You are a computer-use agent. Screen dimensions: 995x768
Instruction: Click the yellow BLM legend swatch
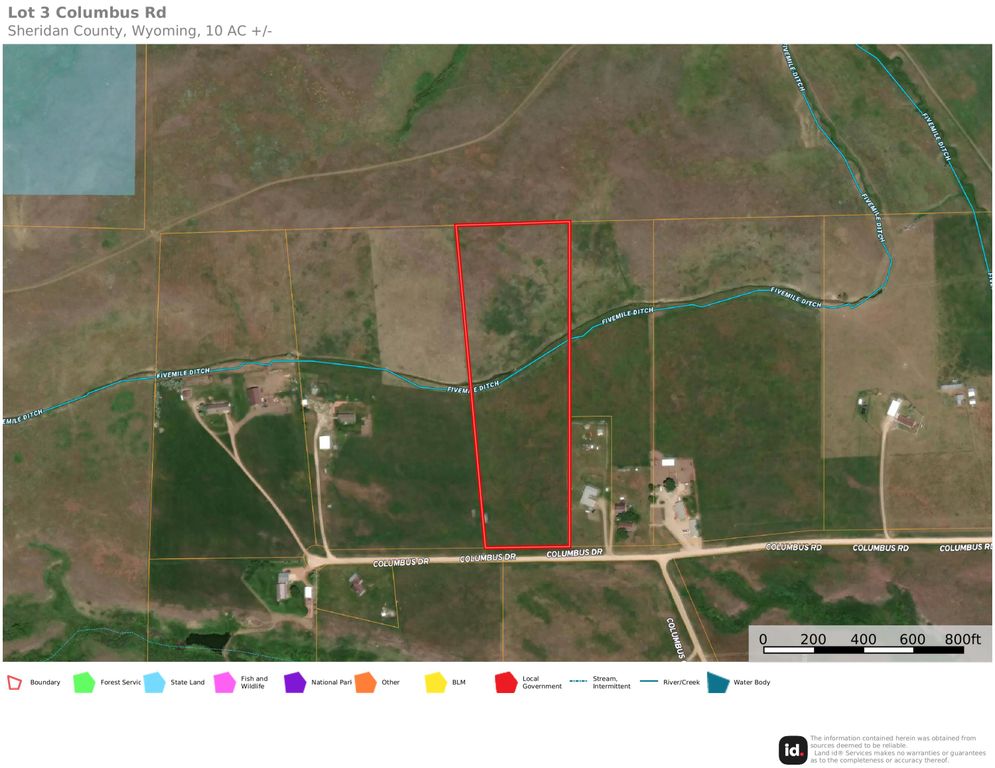[436, 682]
